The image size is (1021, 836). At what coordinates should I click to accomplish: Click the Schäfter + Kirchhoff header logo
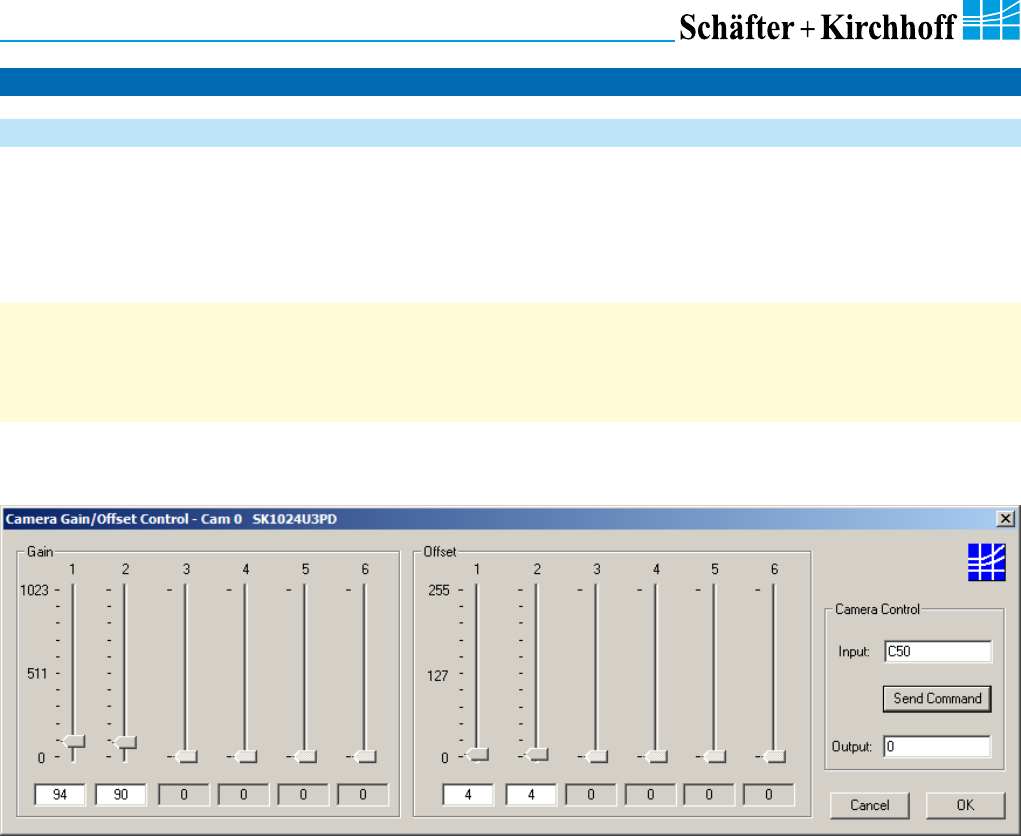click(x=848, y=22)
